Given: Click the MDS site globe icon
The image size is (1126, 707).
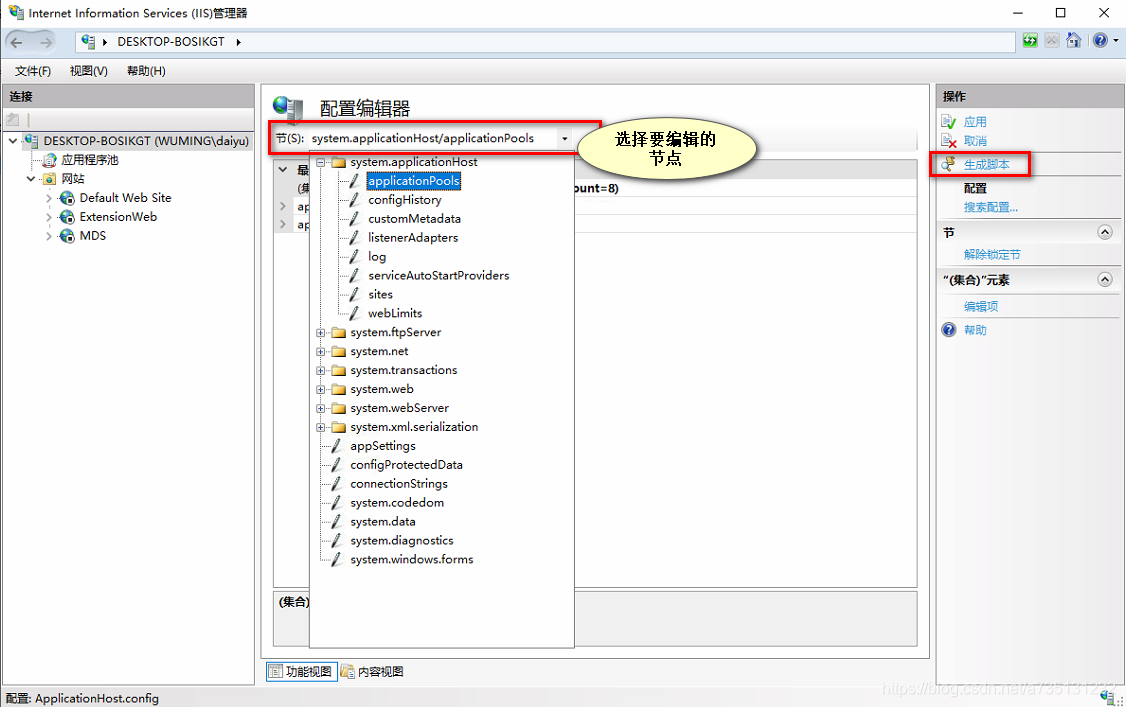Looking at the screenshot, I should click(x=67, y=236).
